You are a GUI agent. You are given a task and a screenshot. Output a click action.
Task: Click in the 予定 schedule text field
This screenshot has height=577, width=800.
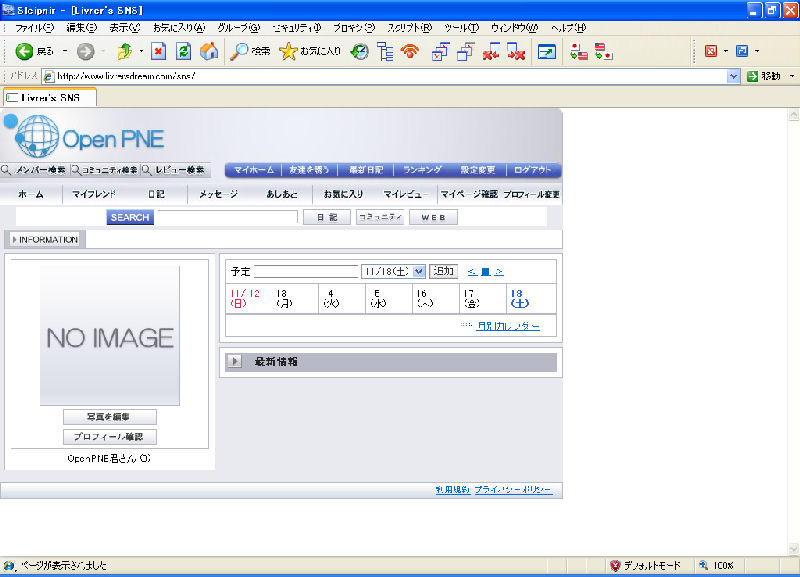point(305,271)
